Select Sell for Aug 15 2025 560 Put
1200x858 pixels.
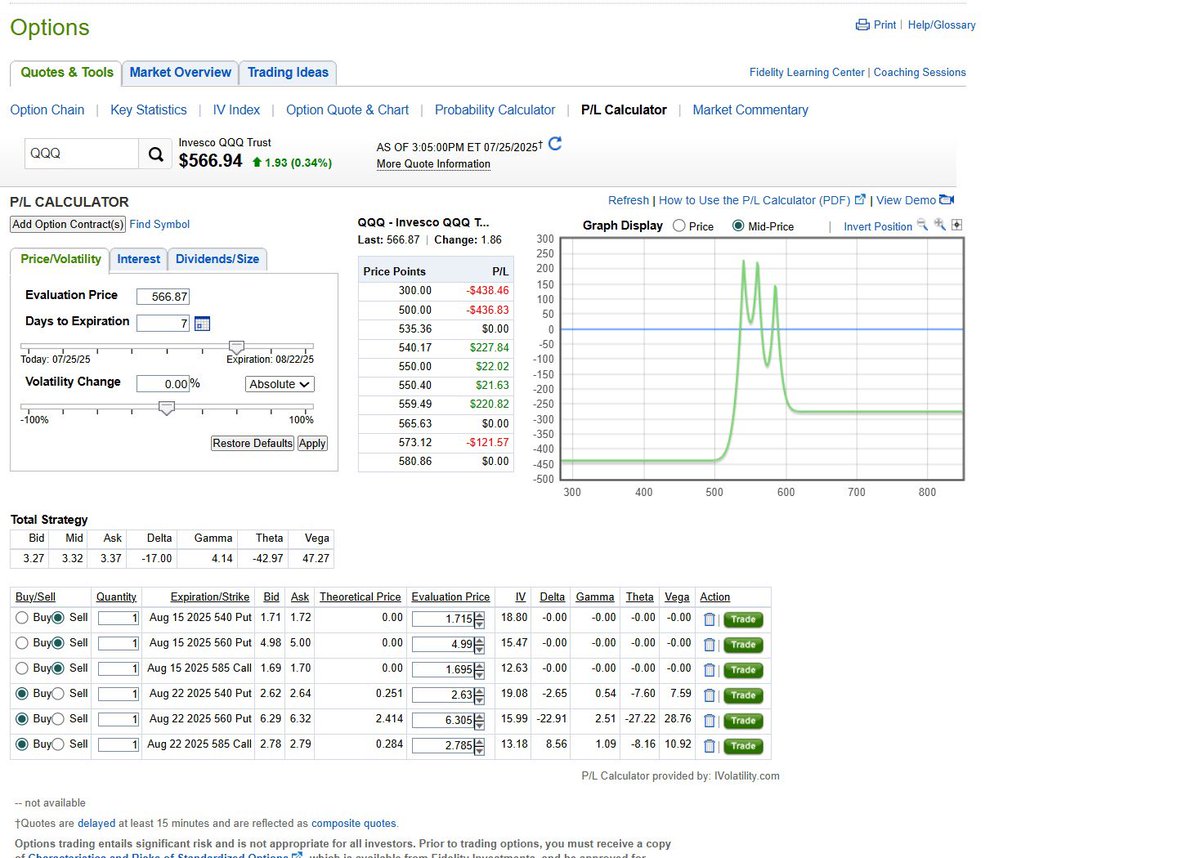57,643
